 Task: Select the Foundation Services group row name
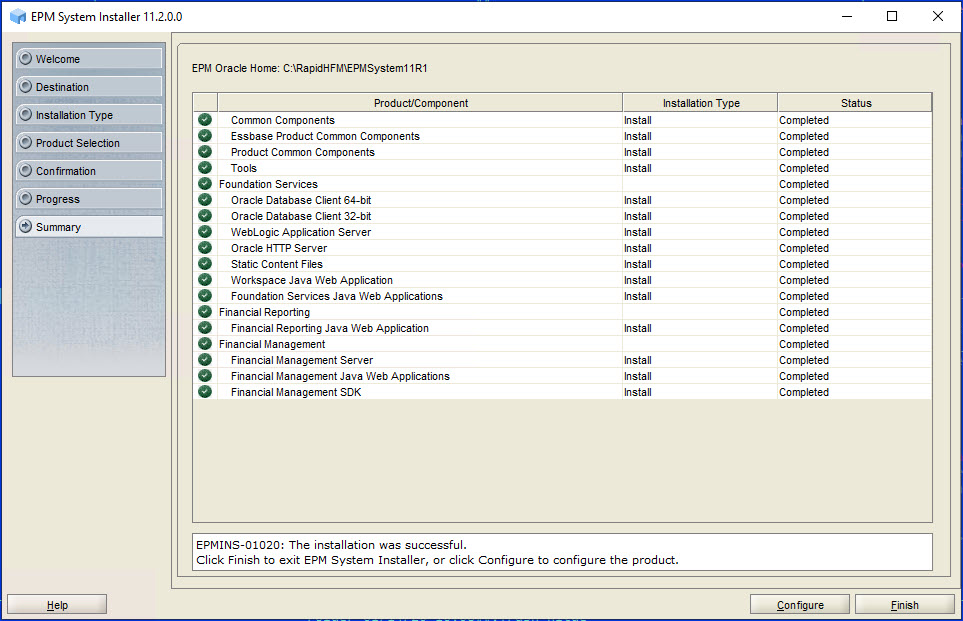[x=268, y=184]
